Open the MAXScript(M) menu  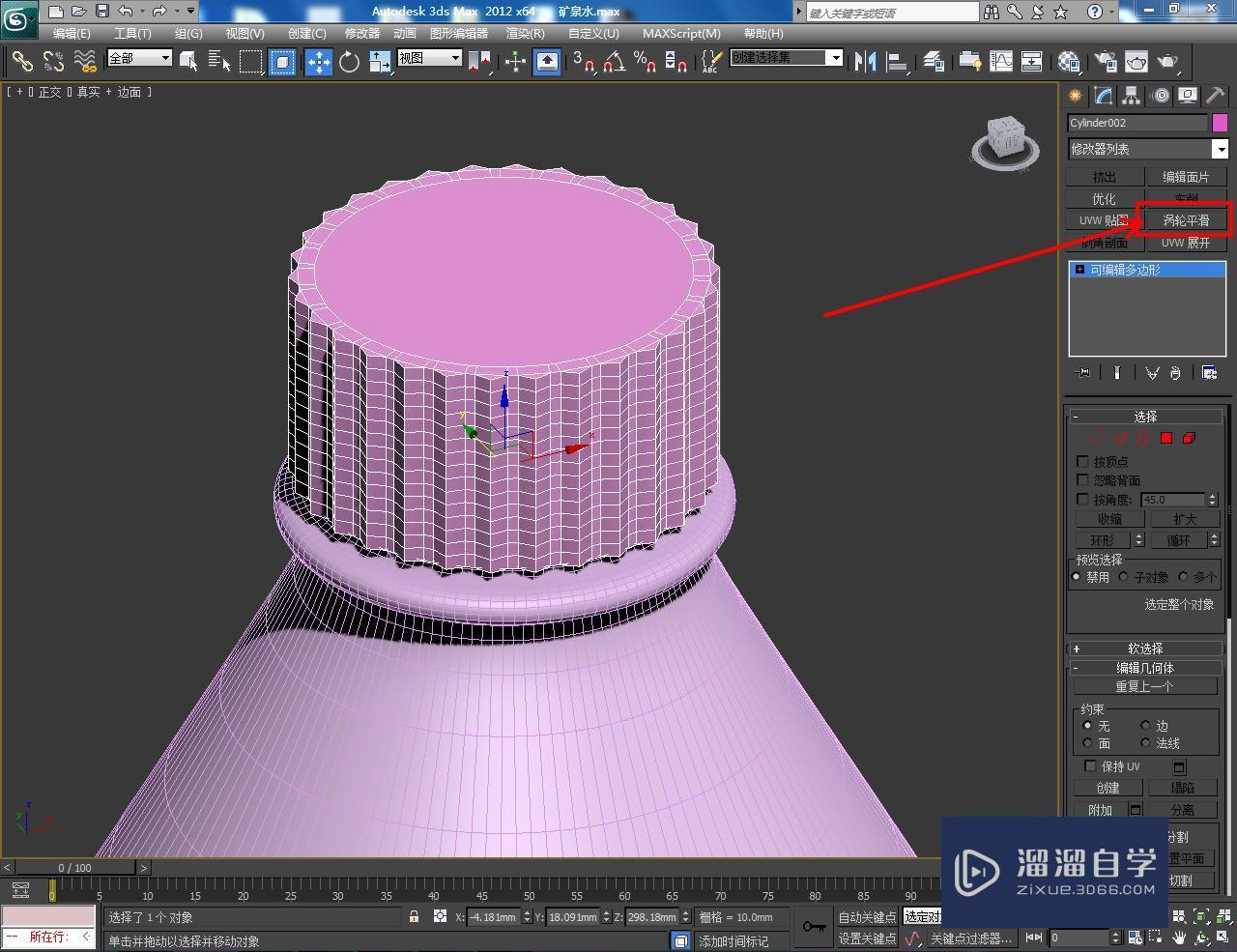click(681, 33)
